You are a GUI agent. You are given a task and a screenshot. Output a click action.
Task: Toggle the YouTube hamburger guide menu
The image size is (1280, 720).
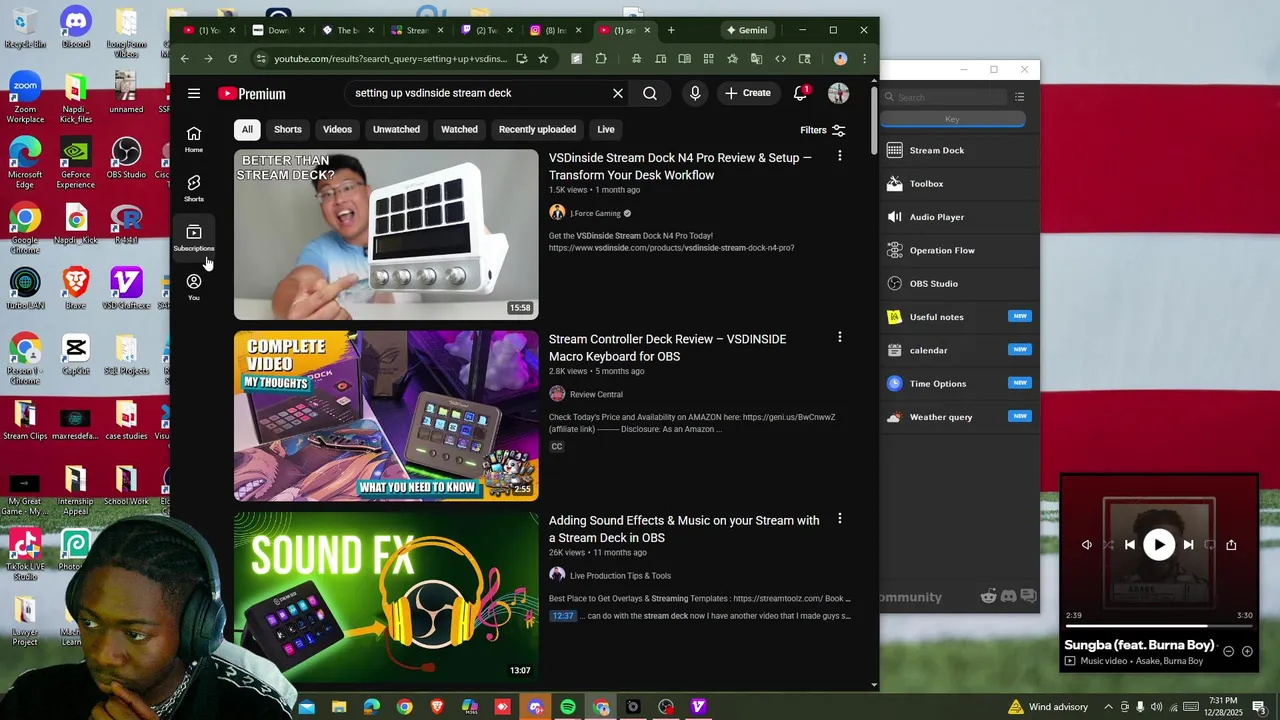pos(194,93)
